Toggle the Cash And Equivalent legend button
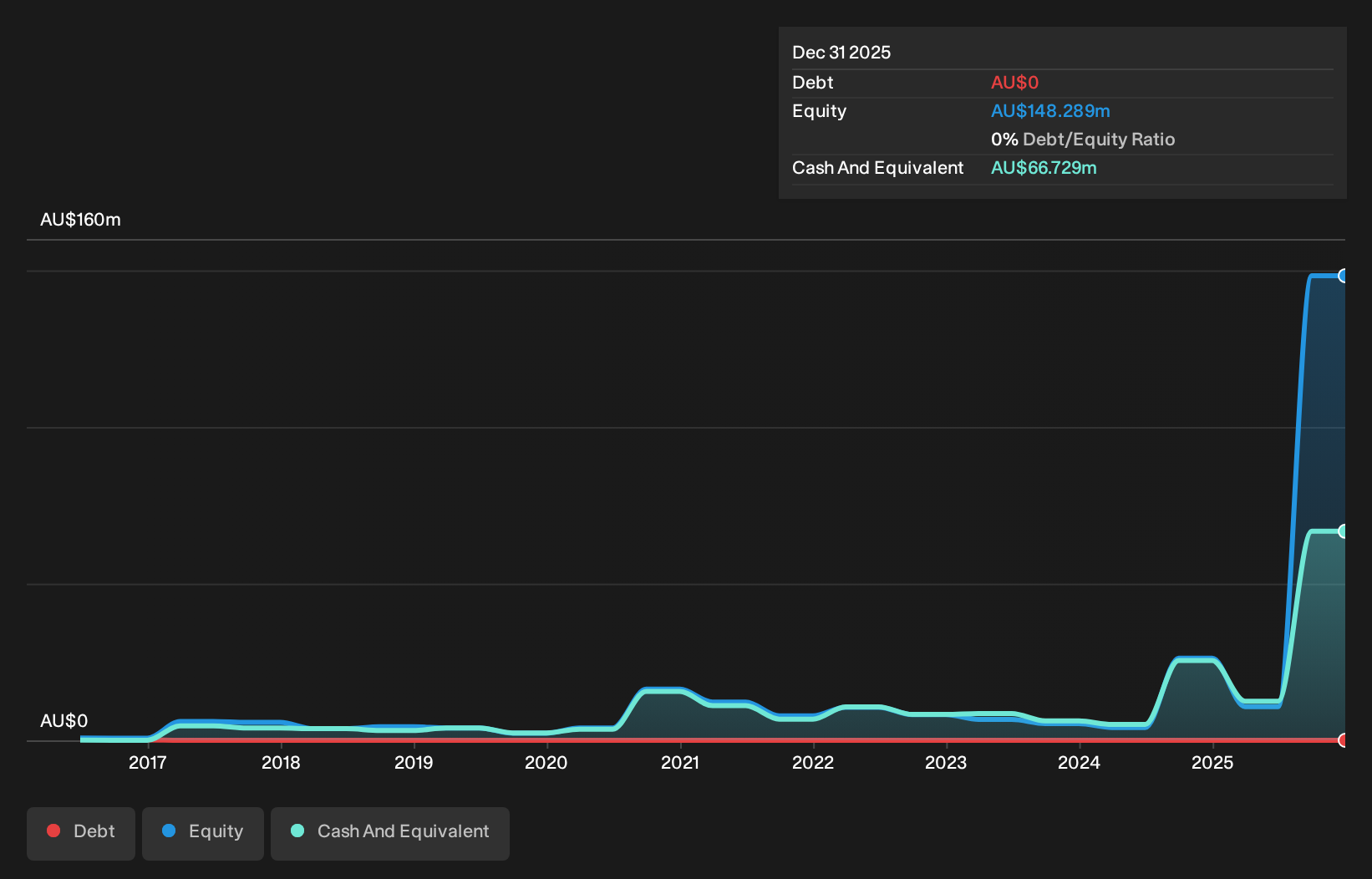This screenshot has width=1372, height=879. 390,833
